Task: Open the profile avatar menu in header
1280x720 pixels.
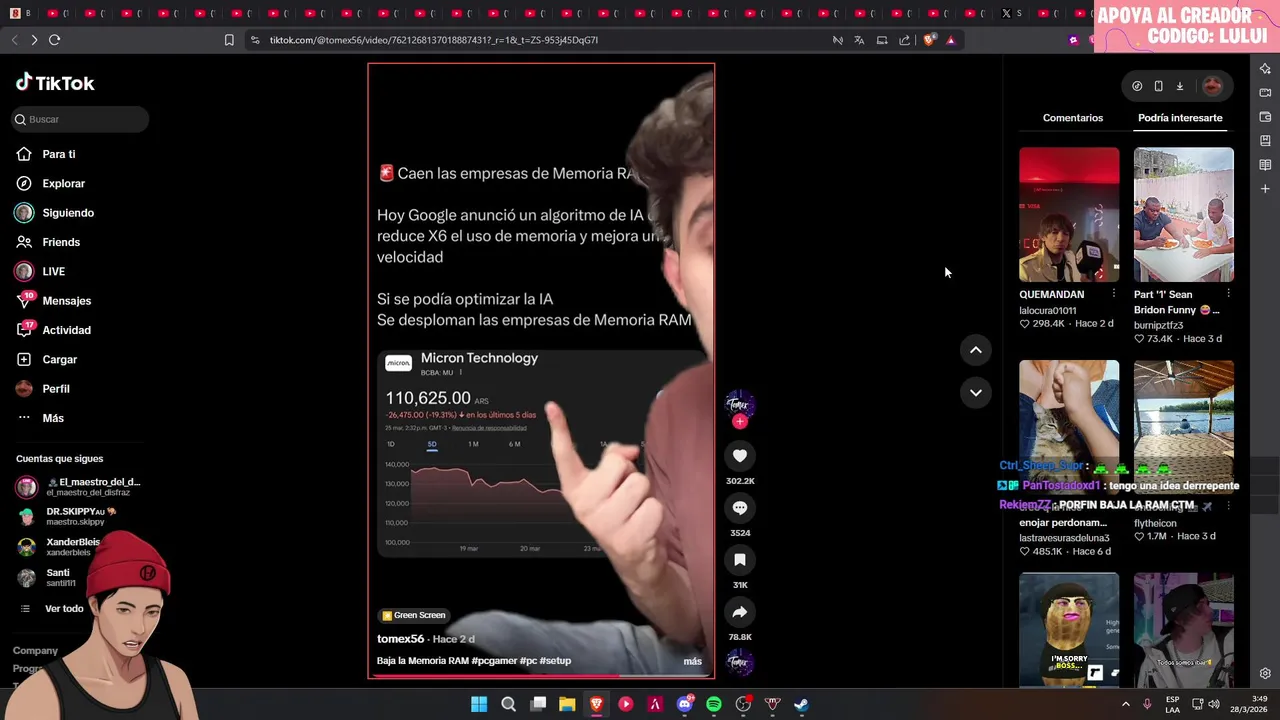Action: tap(1212, 86)
